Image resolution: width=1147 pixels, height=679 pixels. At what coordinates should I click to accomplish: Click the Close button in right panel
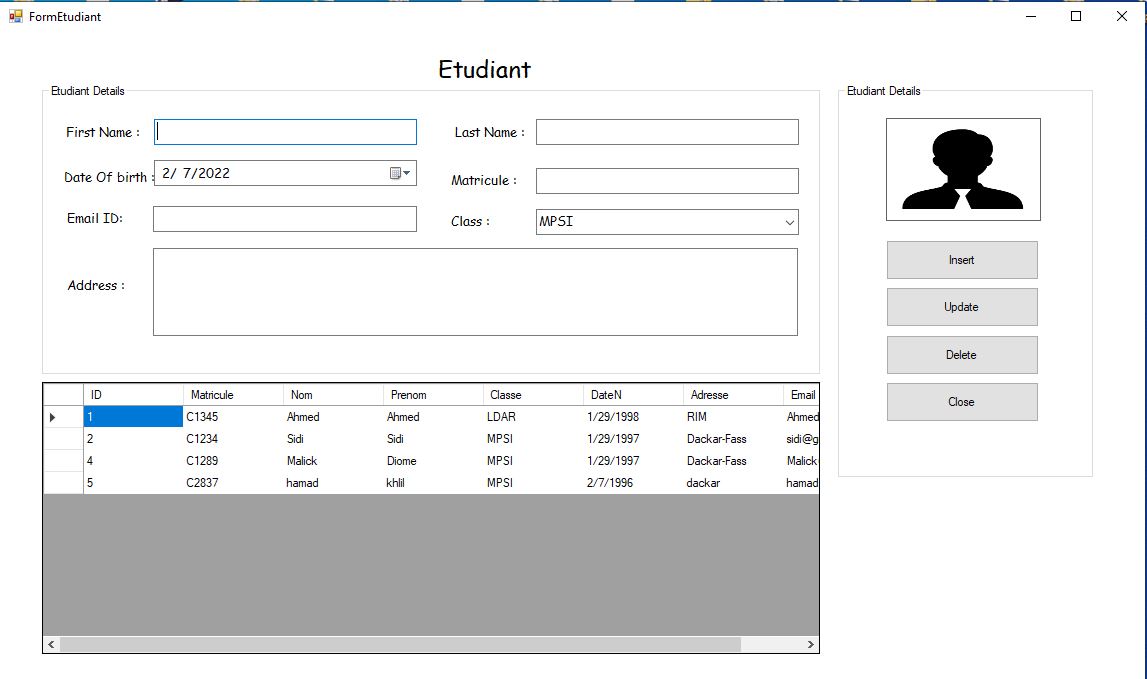click(962, 402)
